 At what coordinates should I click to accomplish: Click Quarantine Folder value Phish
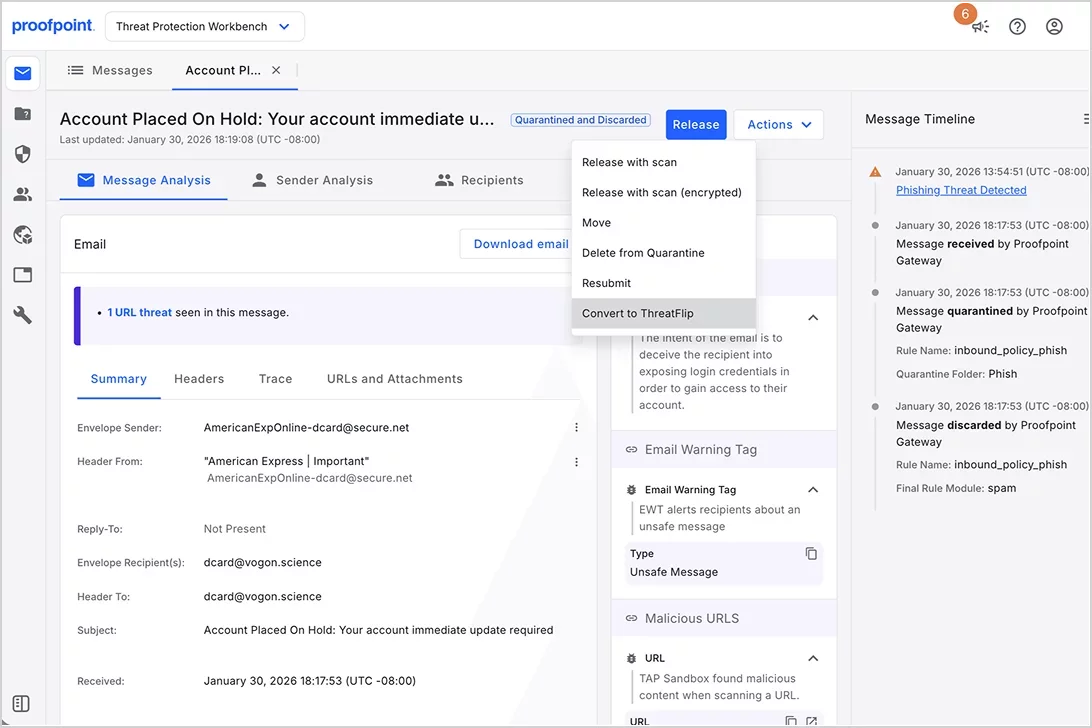pos(1002,374)
